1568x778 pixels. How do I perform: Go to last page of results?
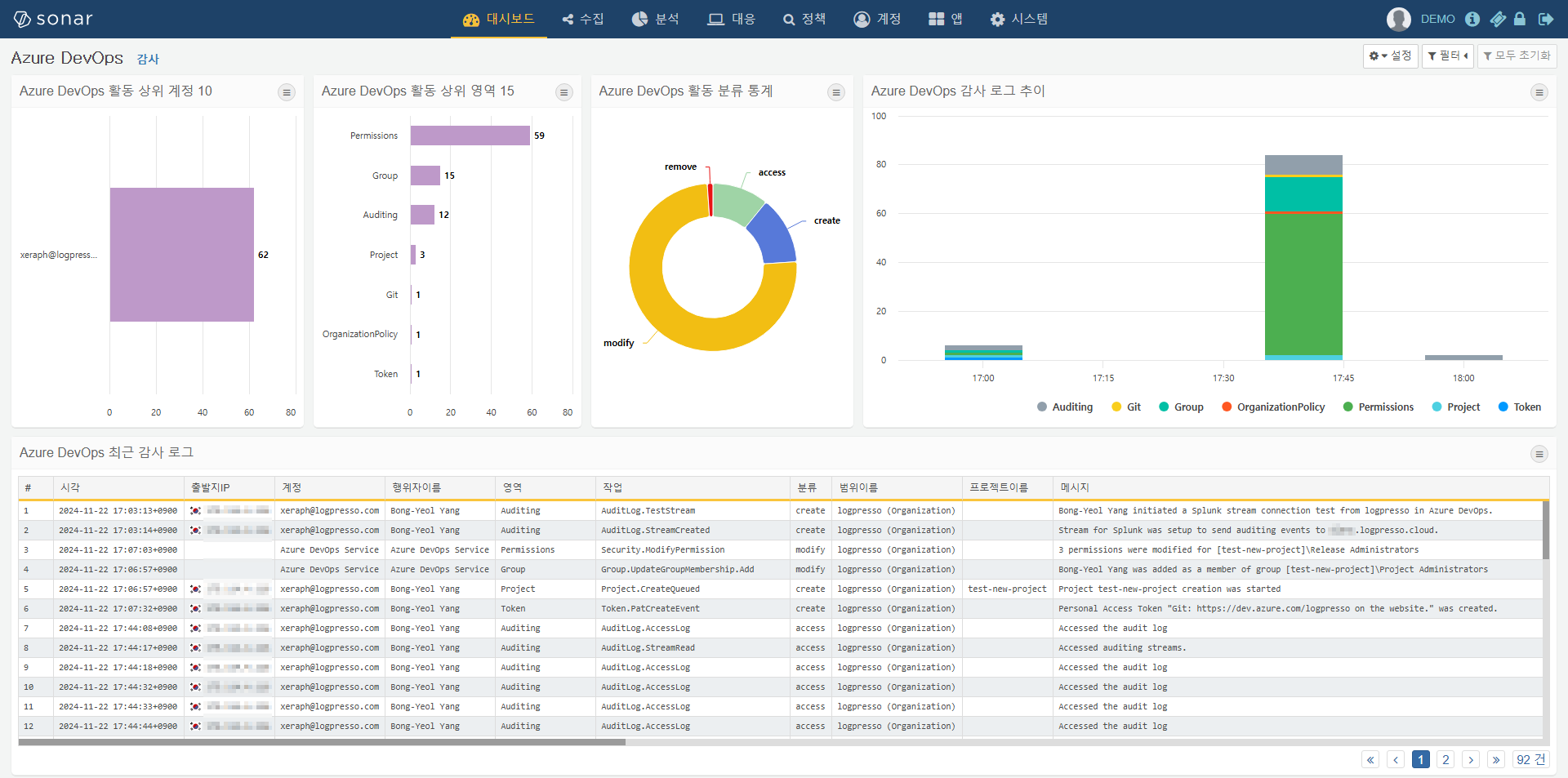pyautogui.click(x=1496, y=759)
